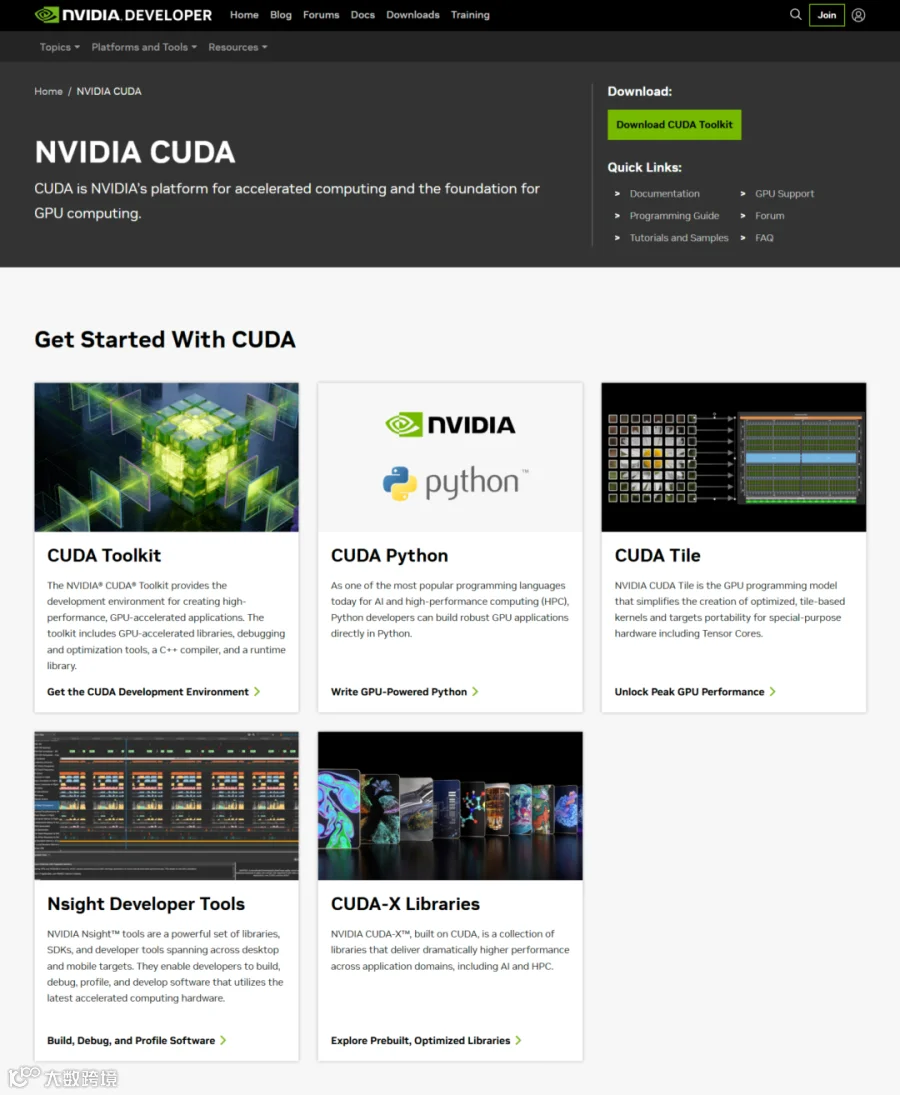The height and width of the screenshot is (1095, 900).
Task: Click Get the CUDA Development Environment link
Action: (147, 691)
